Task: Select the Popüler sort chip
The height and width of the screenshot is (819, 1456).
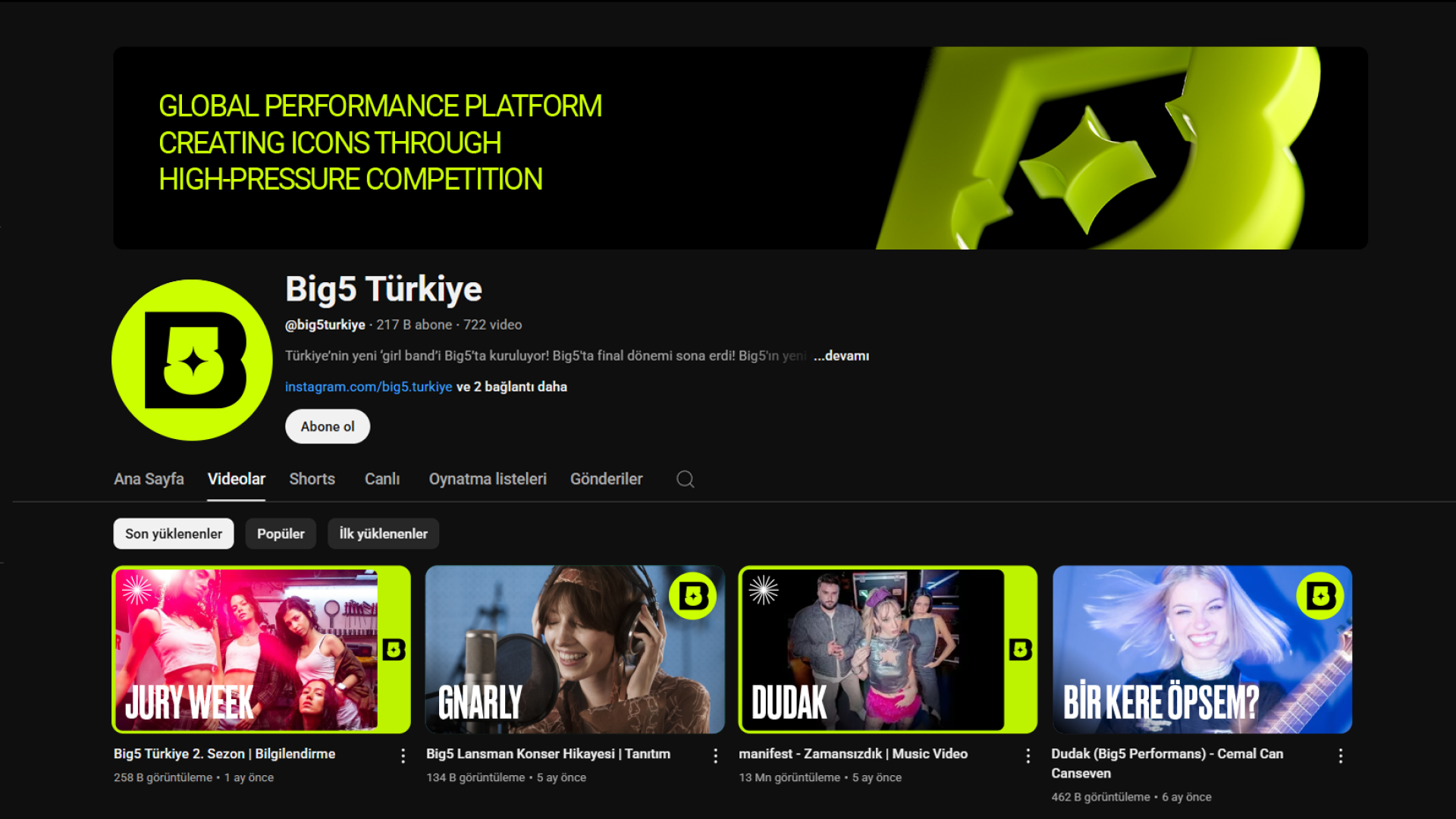Action: [x=281, y=534]
